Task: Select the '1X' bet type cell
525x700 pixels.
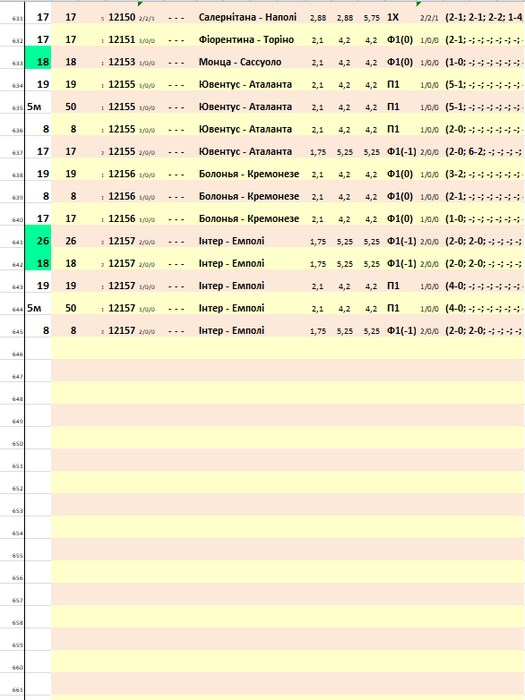Action: pos(393,17)
